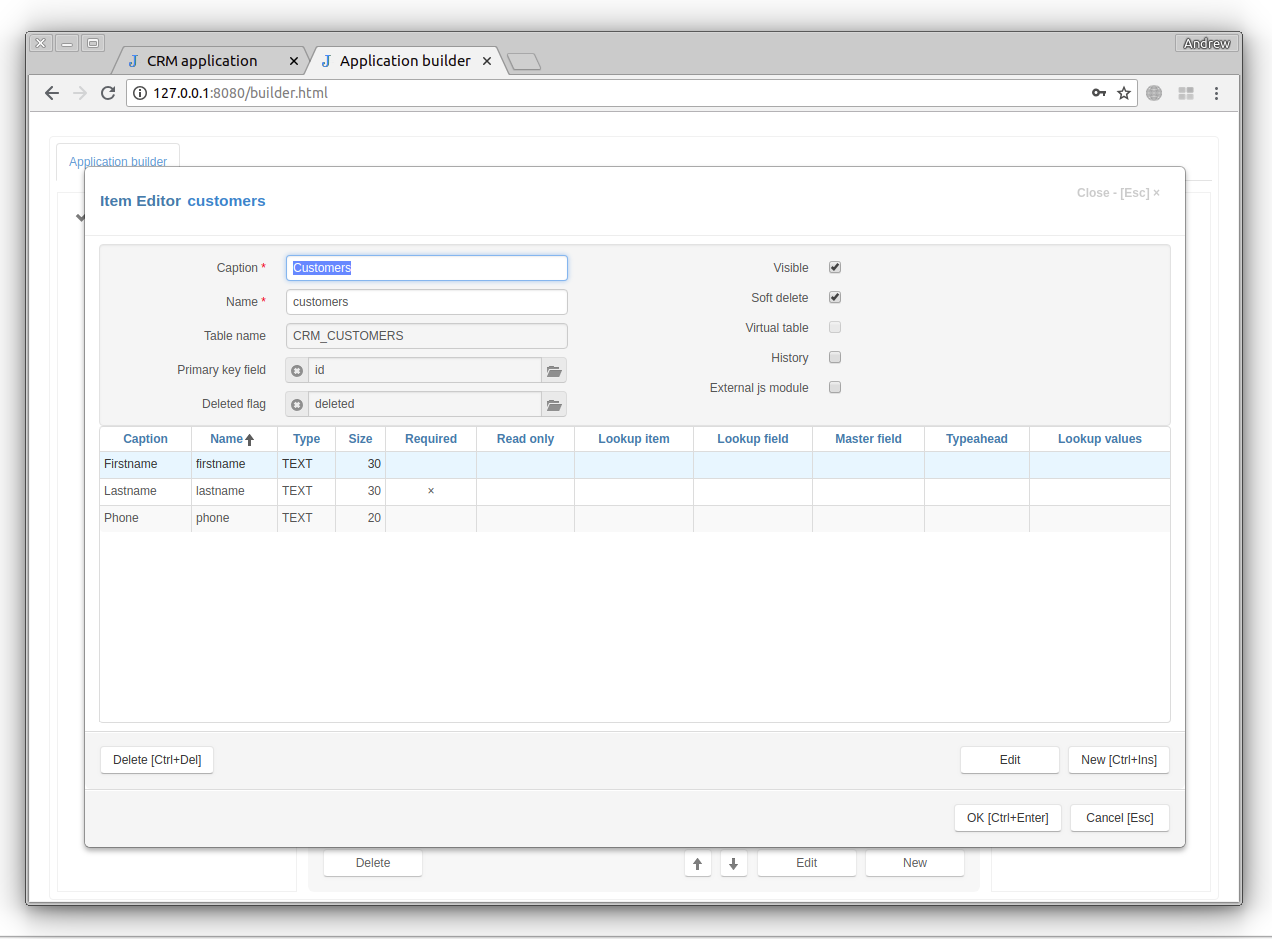
Task: Click background Edit button behind dialog
Action: (x=807, y=863)
